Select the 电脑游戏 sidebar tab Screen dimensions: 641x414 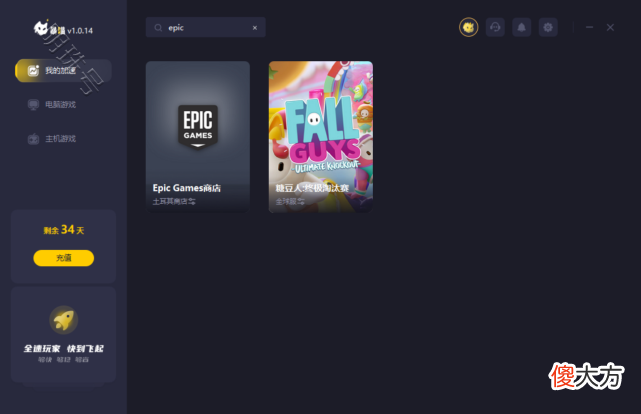[x=63, y=105]
